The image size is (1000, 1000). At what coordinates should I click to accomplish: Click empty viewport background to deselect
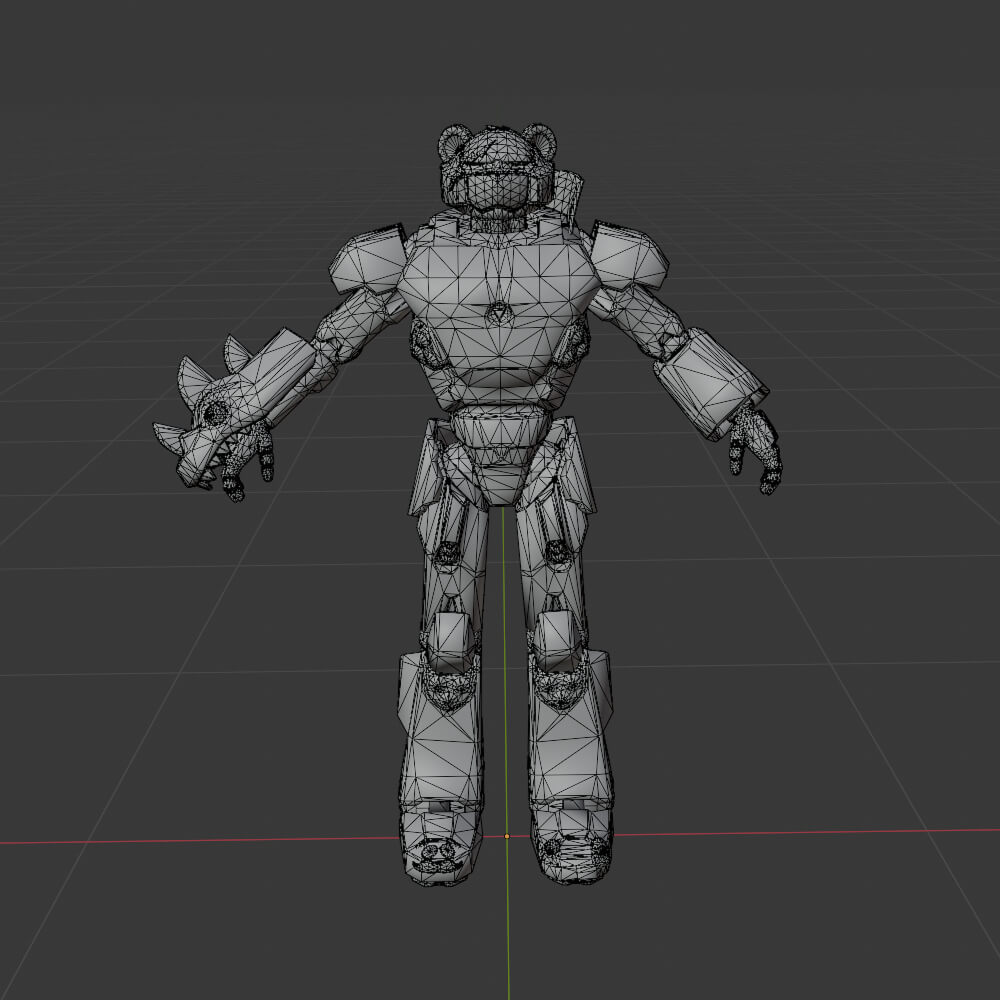(150, 150)
